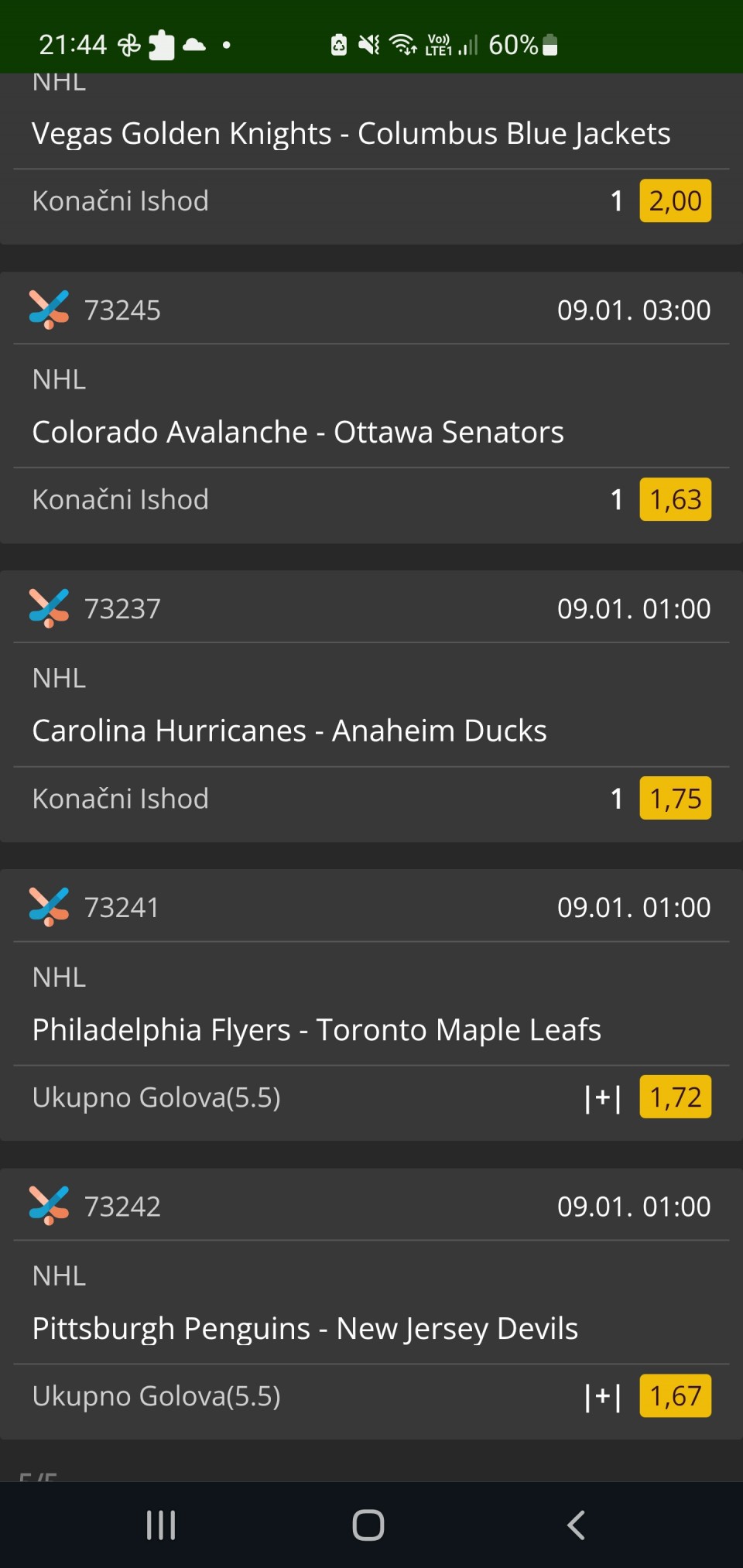
Task: Select the 1,67 odds for Penguins total goals
Action: click(675, 1396)
